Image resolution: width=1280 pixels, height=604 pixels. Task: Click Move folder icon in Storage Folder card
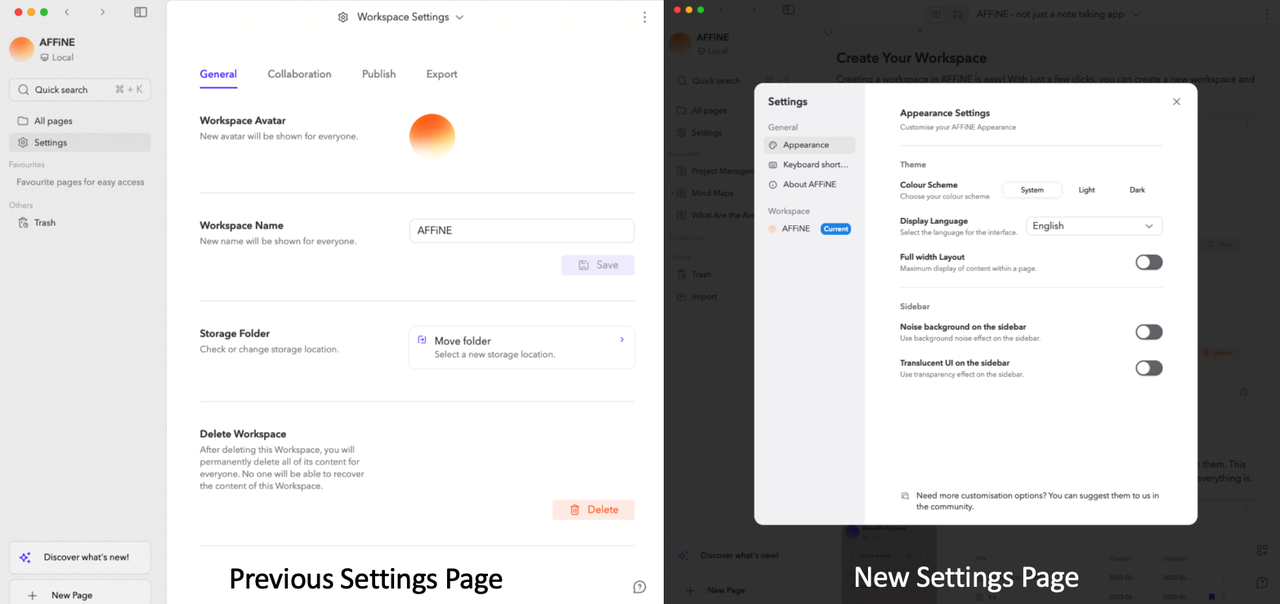point(422,340)
